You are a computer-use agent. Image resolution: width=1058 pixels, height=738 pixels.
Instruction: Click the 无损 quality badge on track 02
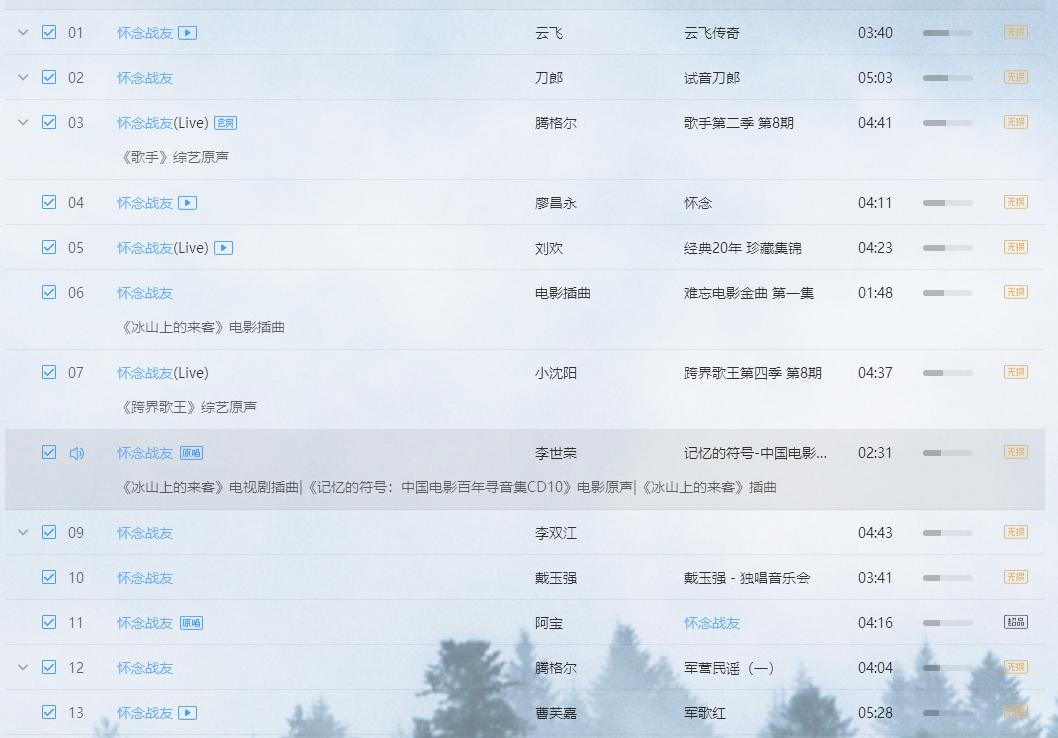click(1015, 77)
